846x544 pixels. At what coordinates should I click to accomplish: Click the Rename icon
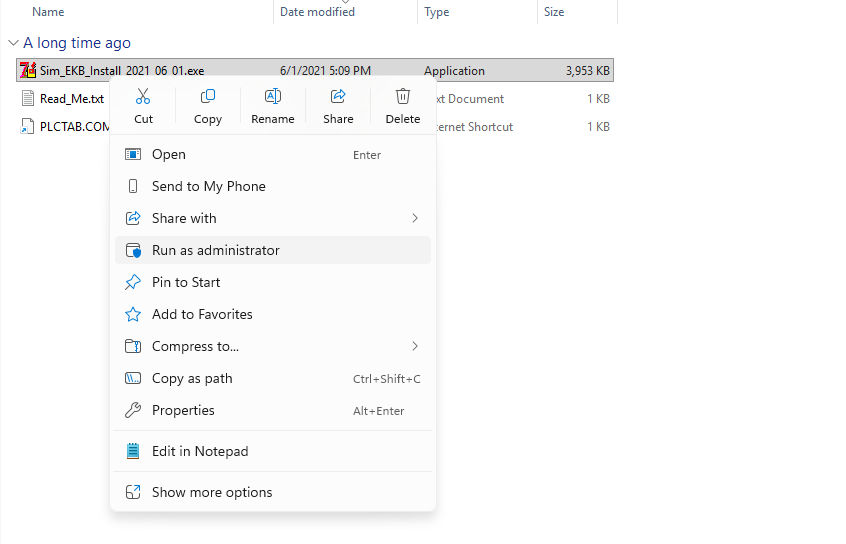(273, 97)
